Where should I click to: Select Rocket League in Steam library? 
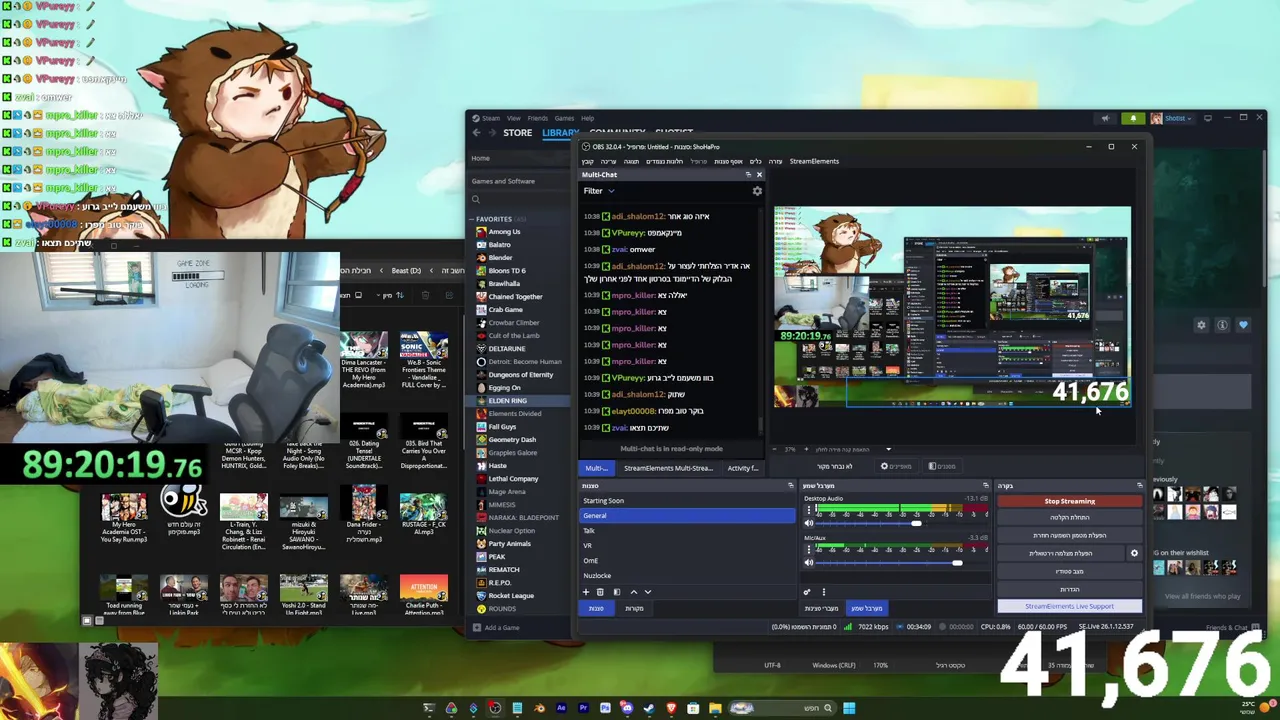coord(521,596)
